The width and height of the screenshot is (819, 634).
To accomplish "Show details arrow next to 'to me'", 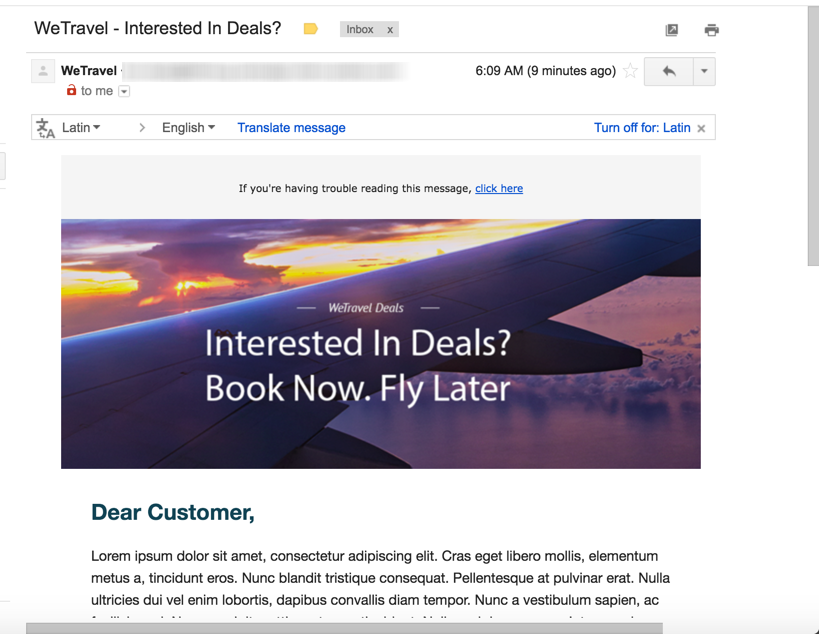I will (124, 91).
